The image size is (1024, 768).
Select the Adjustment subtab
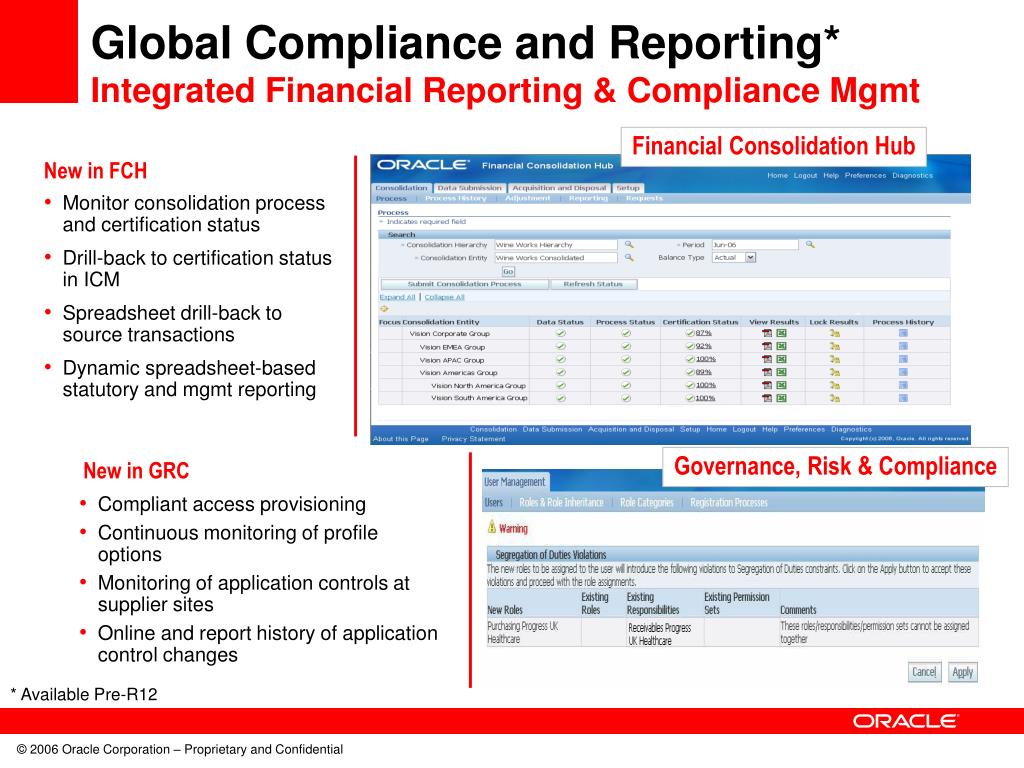point(528,198)
